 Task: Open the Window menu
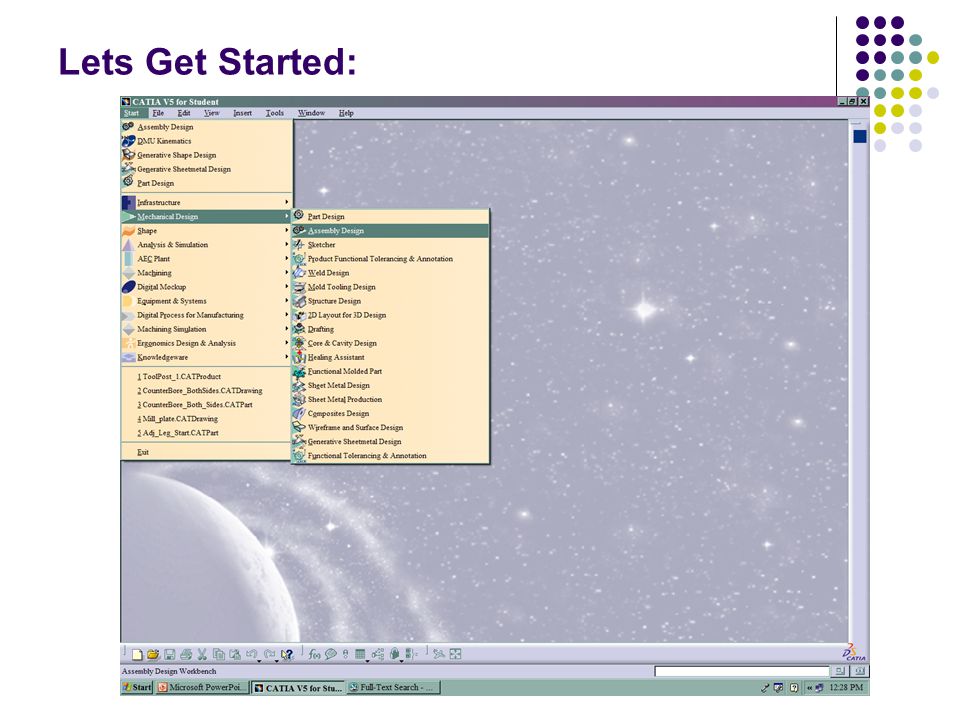pos(311,113)
